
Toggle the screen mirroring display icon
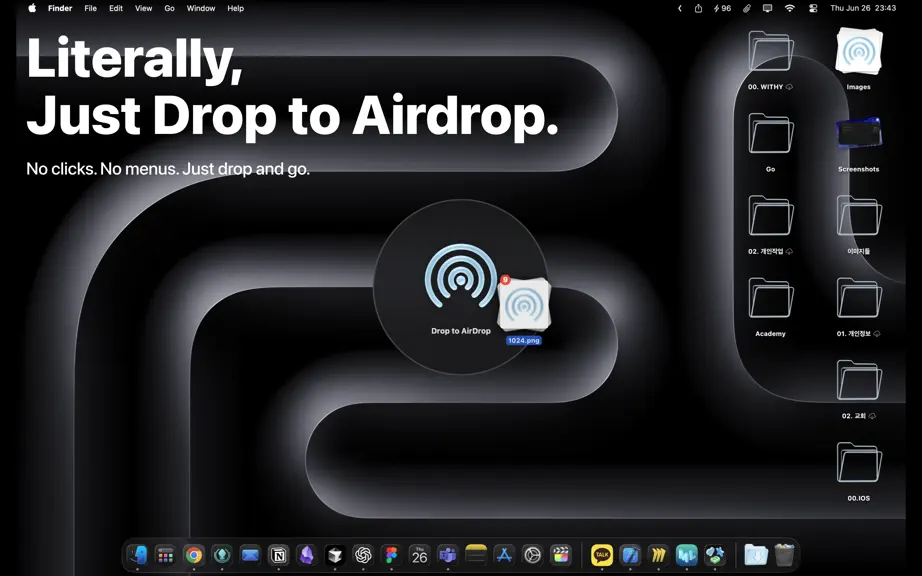click(767, 8)
